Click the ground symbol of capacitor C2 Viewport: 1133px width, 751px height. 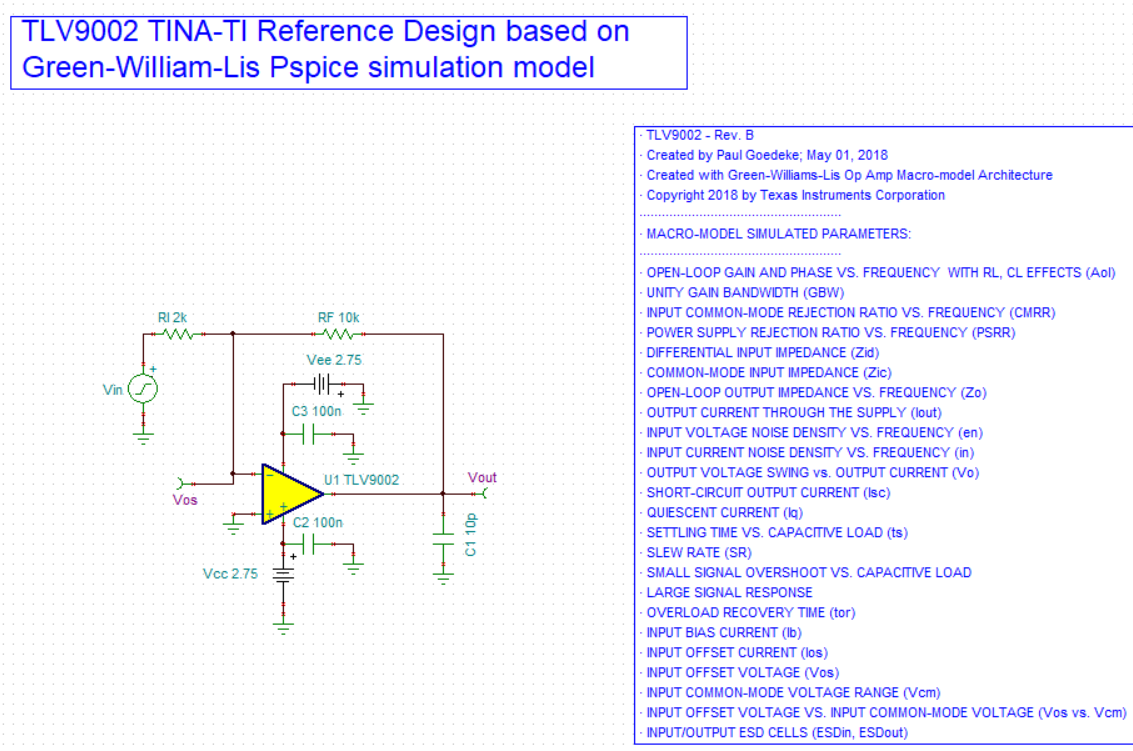(353, 566)
